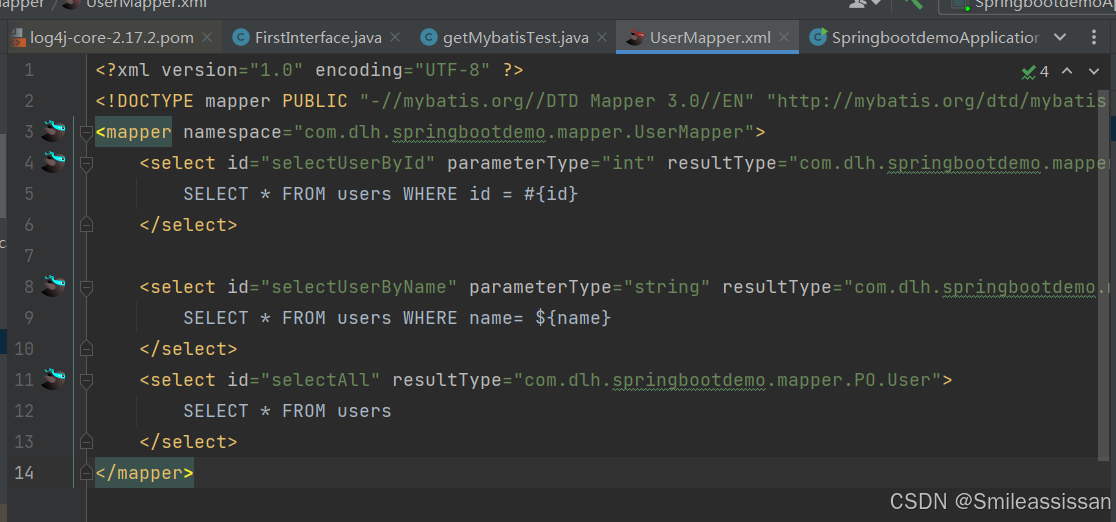
Task: Close the FirstInterface.java tab
Action: point(395,37)
